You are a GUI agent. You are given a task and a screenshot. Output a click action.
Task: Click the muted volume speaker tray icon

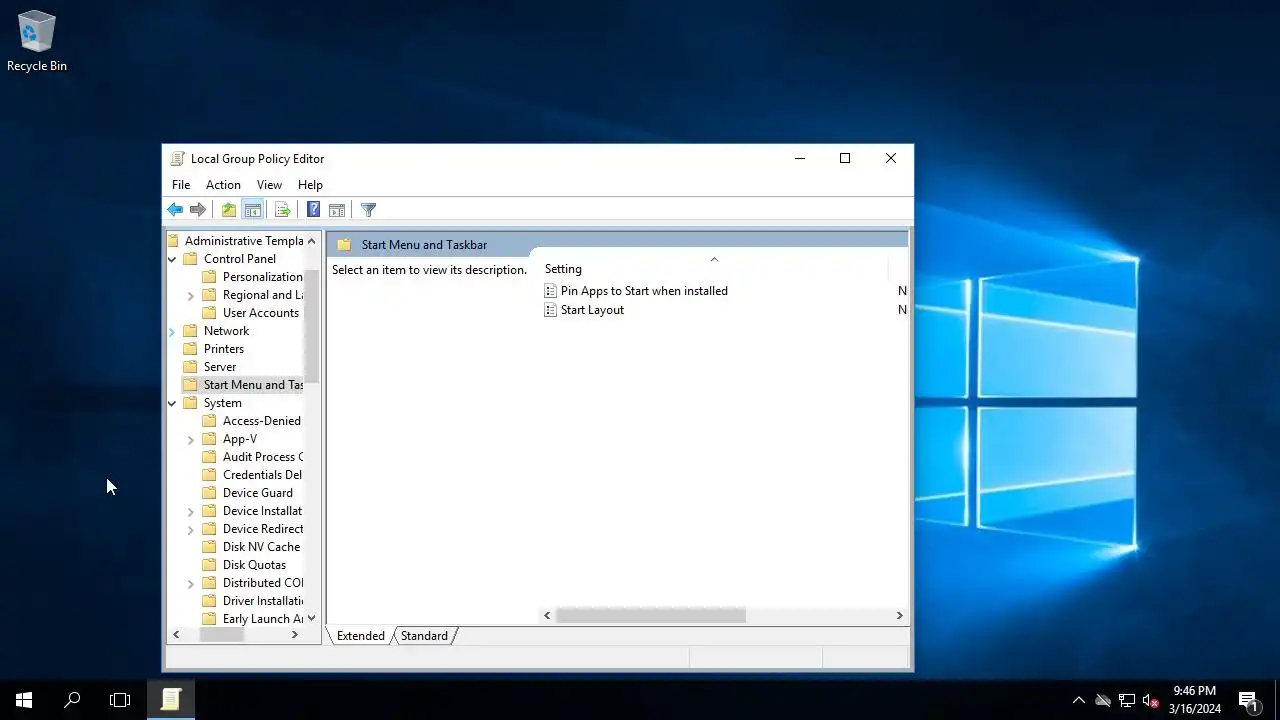click(x=1151, y=700)
